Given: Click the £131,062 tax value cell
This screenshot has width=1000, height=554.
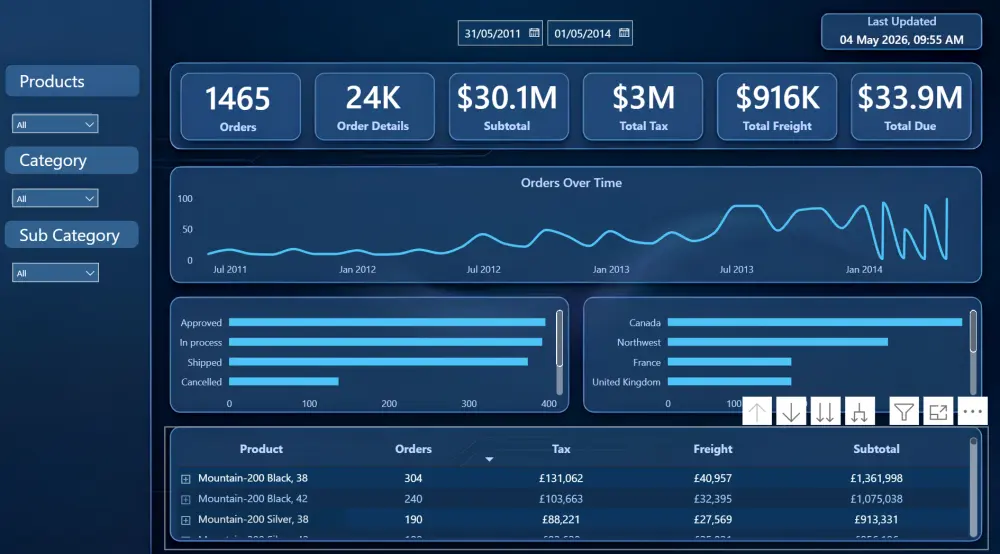Looking at the screenshot, I should [x=561, y=478].
